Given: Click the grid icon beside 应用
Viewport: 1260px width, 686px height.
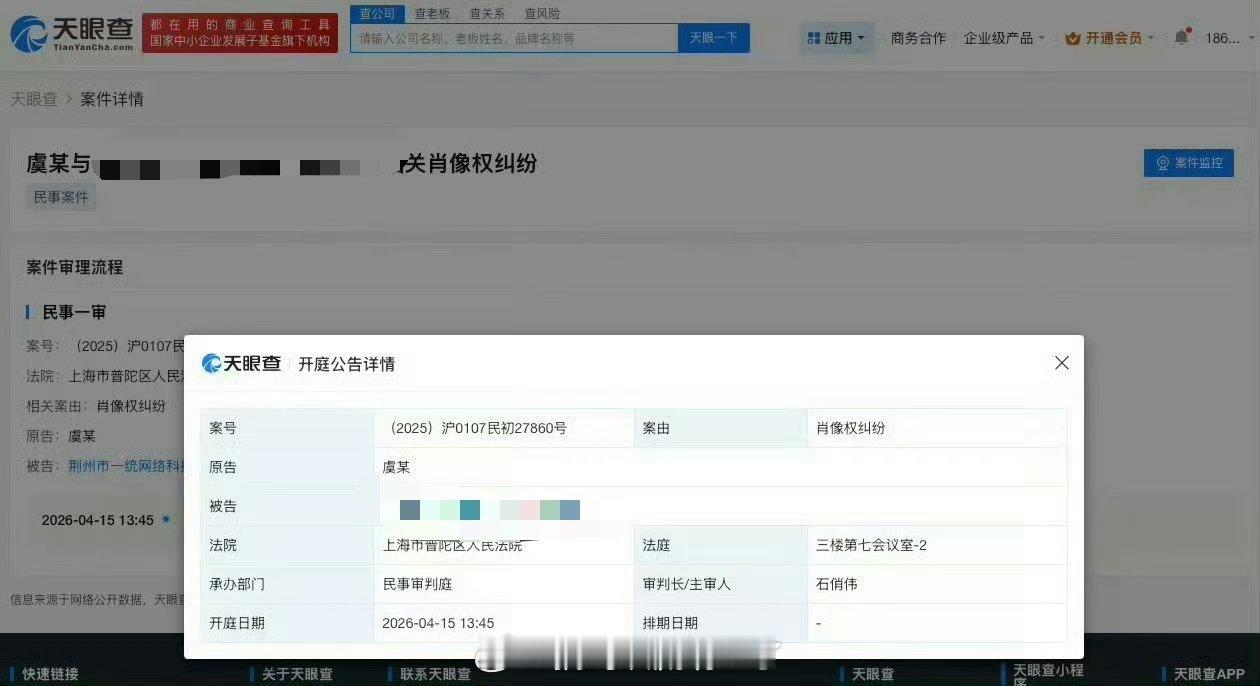Looking at the screenshot, I should pyautogui.click(x=814, y=38).
